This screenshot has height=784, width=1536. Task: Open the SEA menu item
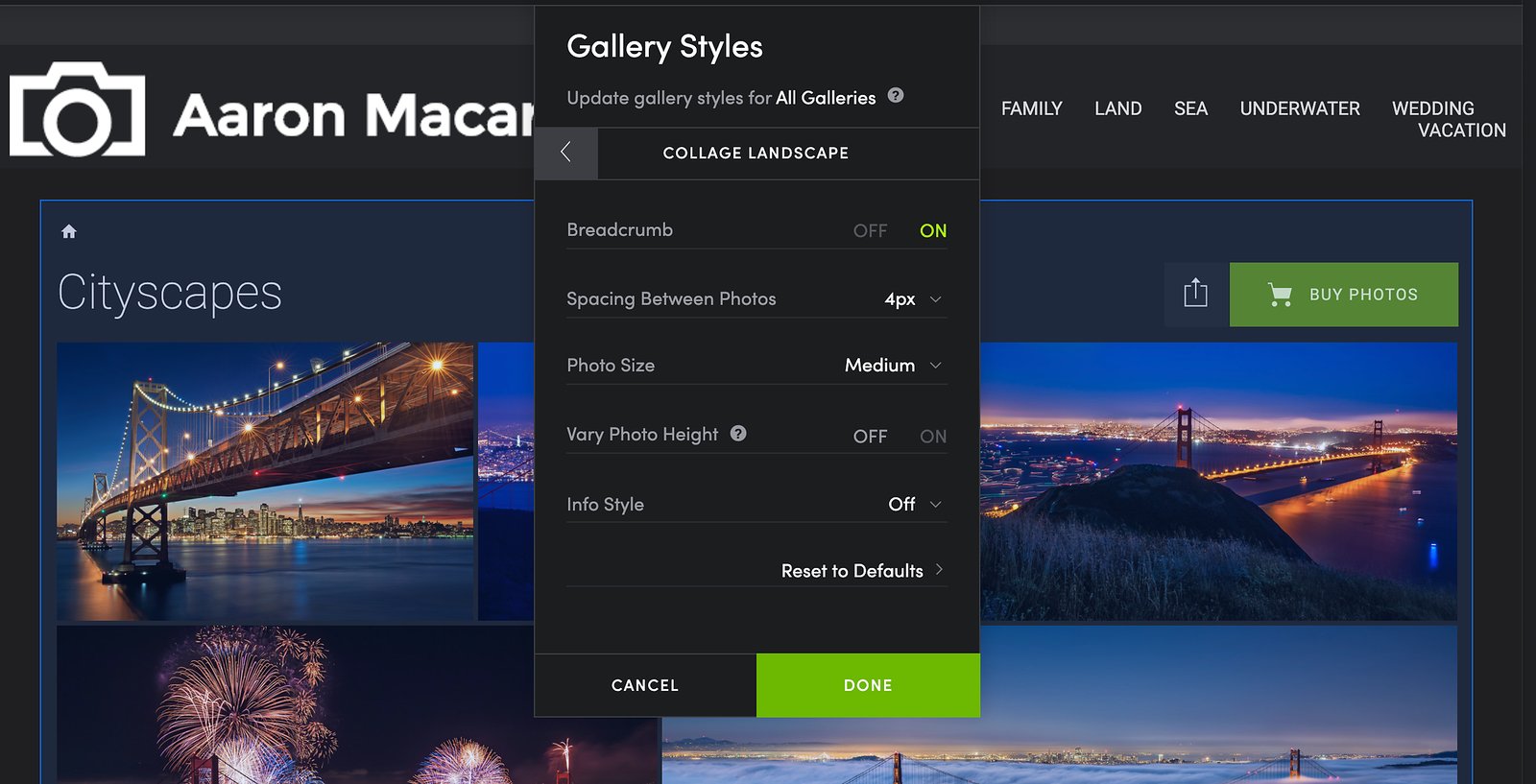point(1190,108)
